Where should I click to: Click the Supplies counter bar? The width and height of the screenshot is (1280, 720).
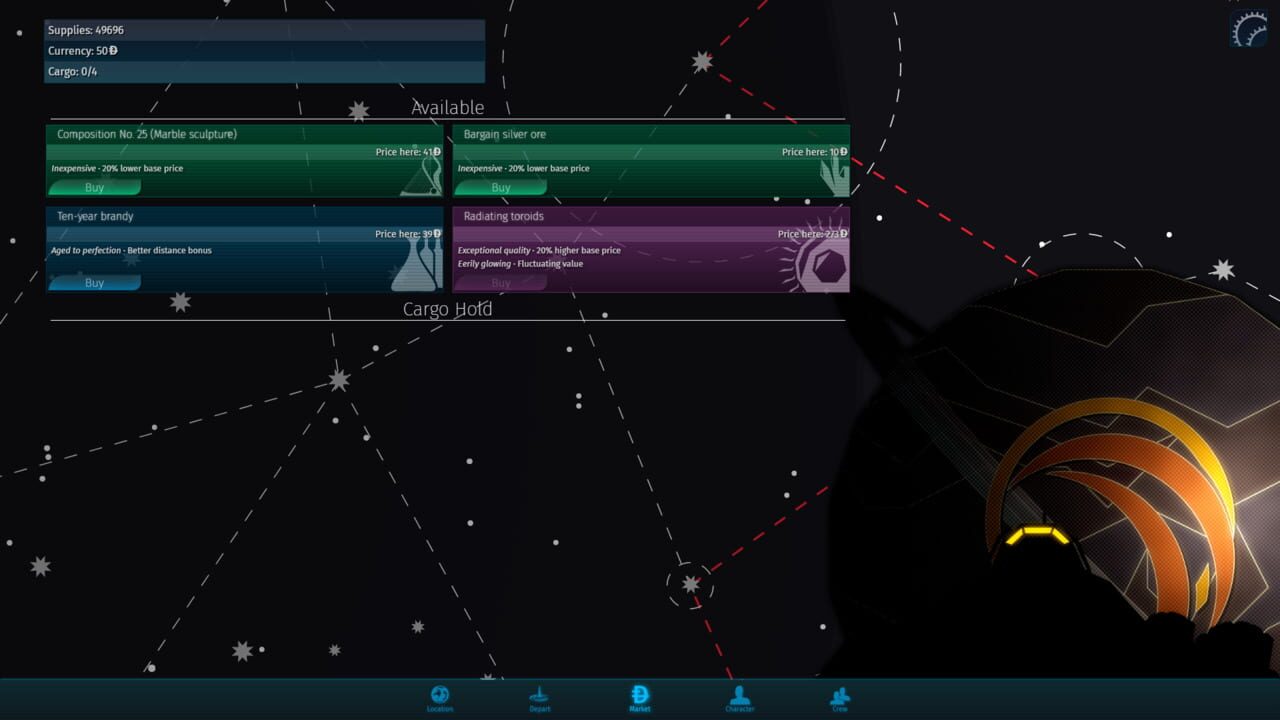[264, 30]
